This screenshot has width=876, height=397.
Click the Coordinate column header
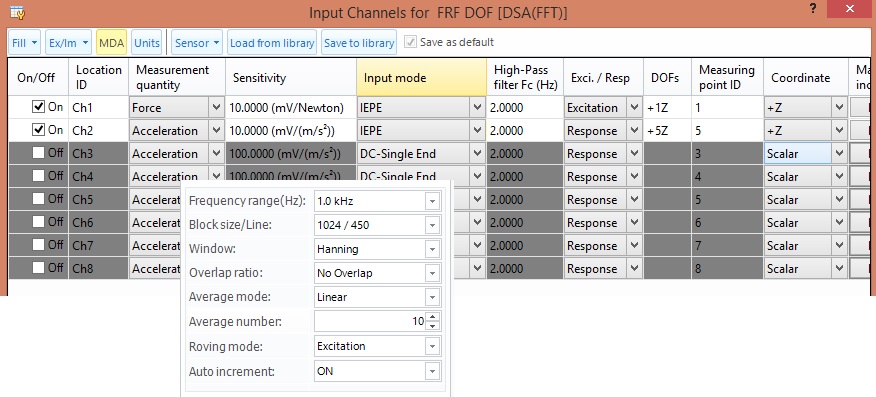806,77
